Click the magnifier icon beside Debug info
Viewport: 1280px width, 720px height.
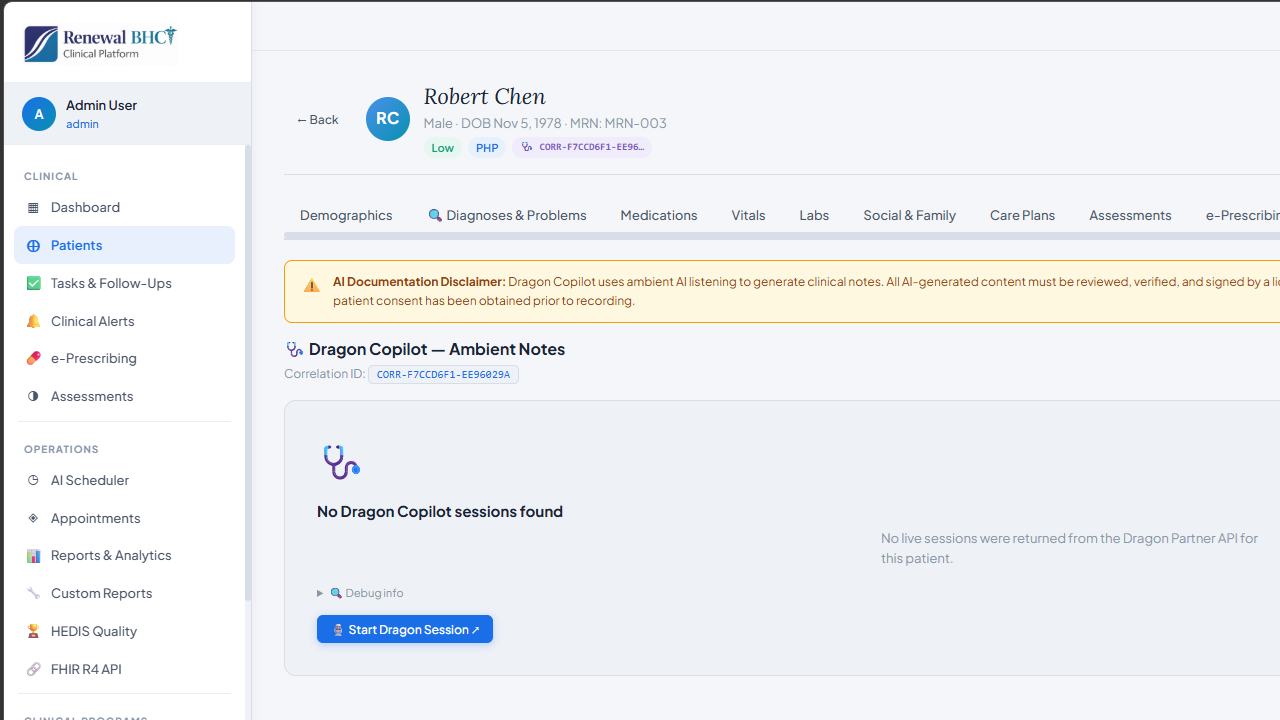coord(336,593)
